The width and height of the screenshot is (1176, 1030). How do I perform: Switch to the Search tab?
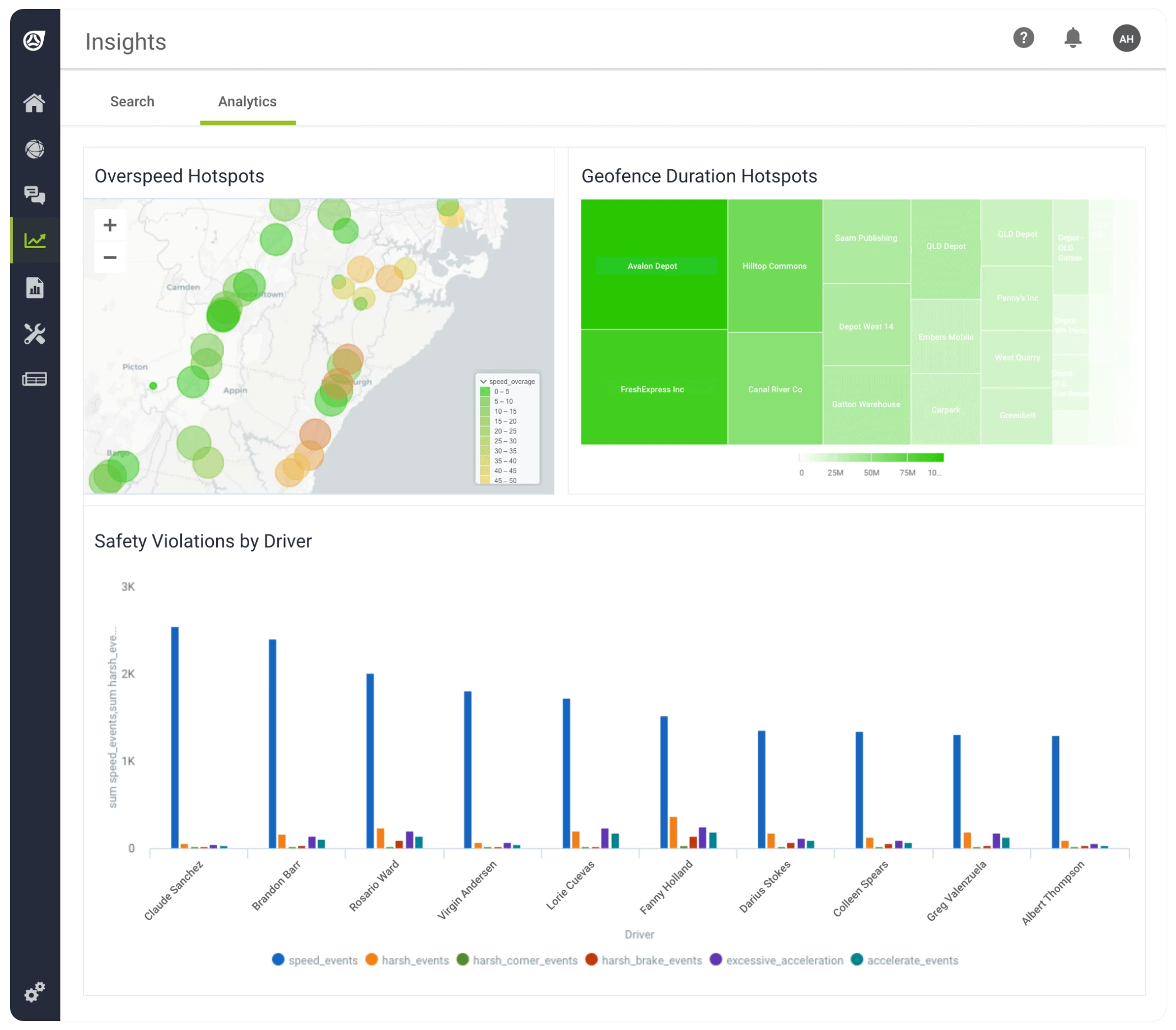pyautogui.click(x=132, y=101)
